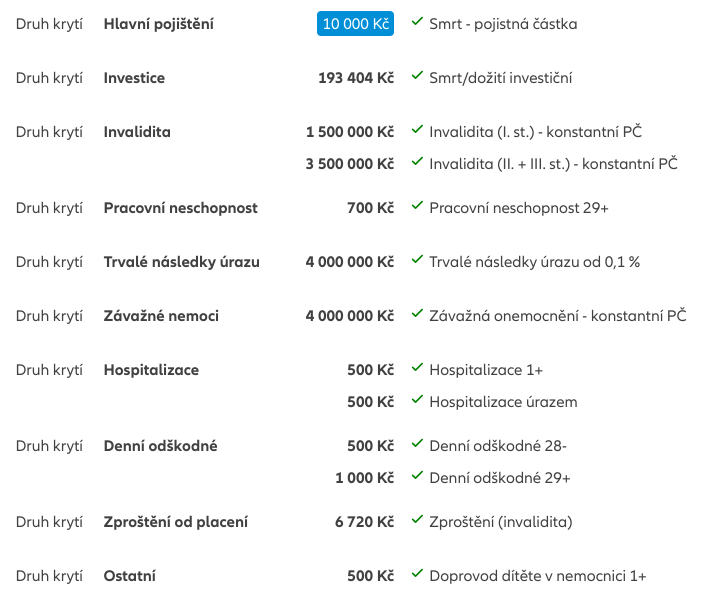The height and width of the screenshot is (601, 710).
Task: Click checkmark beside Závažná onemocnění
Action: 417,314
